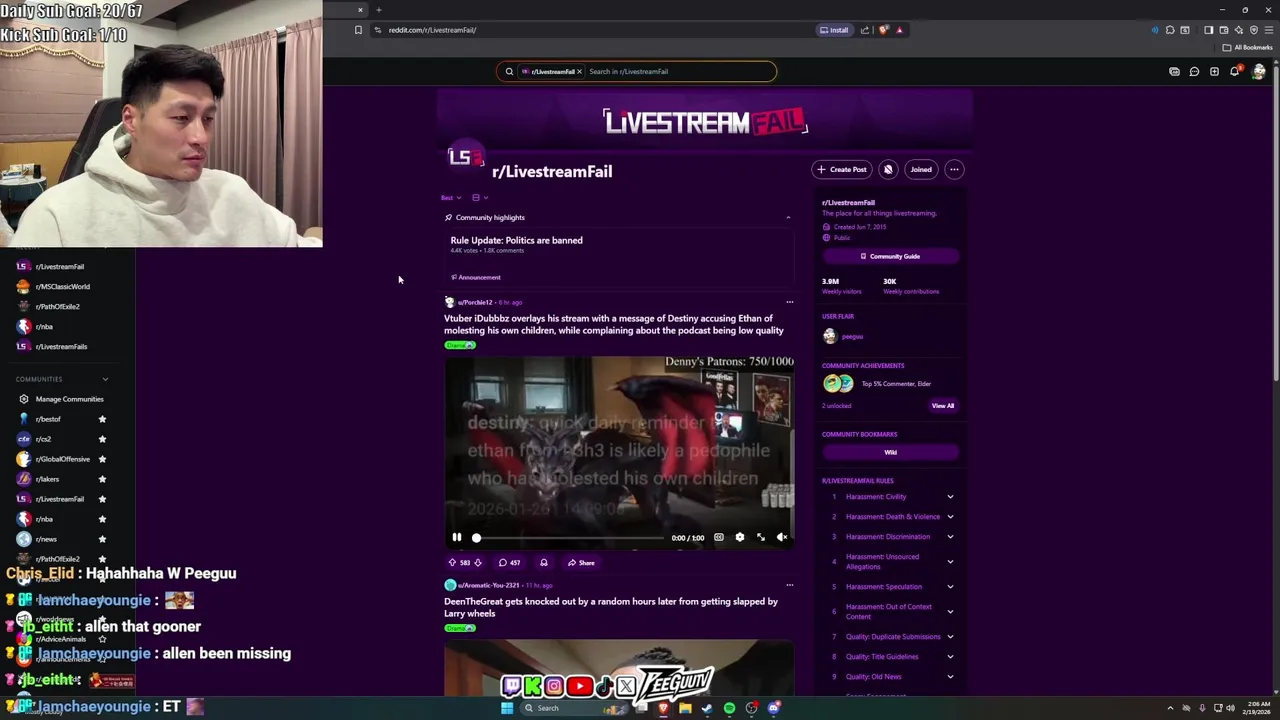The image size is (1280, 720).
Task: Open Spotify from taskbar
Action: 729,708
